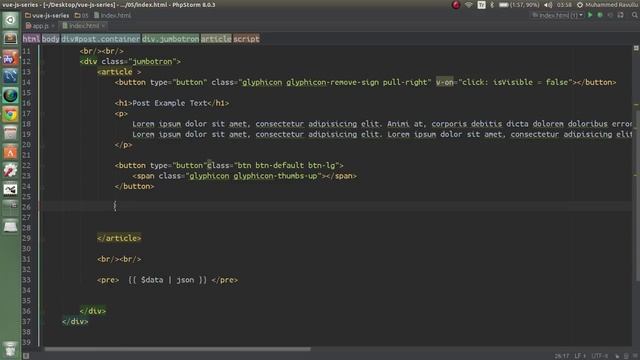Select the article breadcrumb
This screenshot has width=640, height=360.
tap(216, 39)
